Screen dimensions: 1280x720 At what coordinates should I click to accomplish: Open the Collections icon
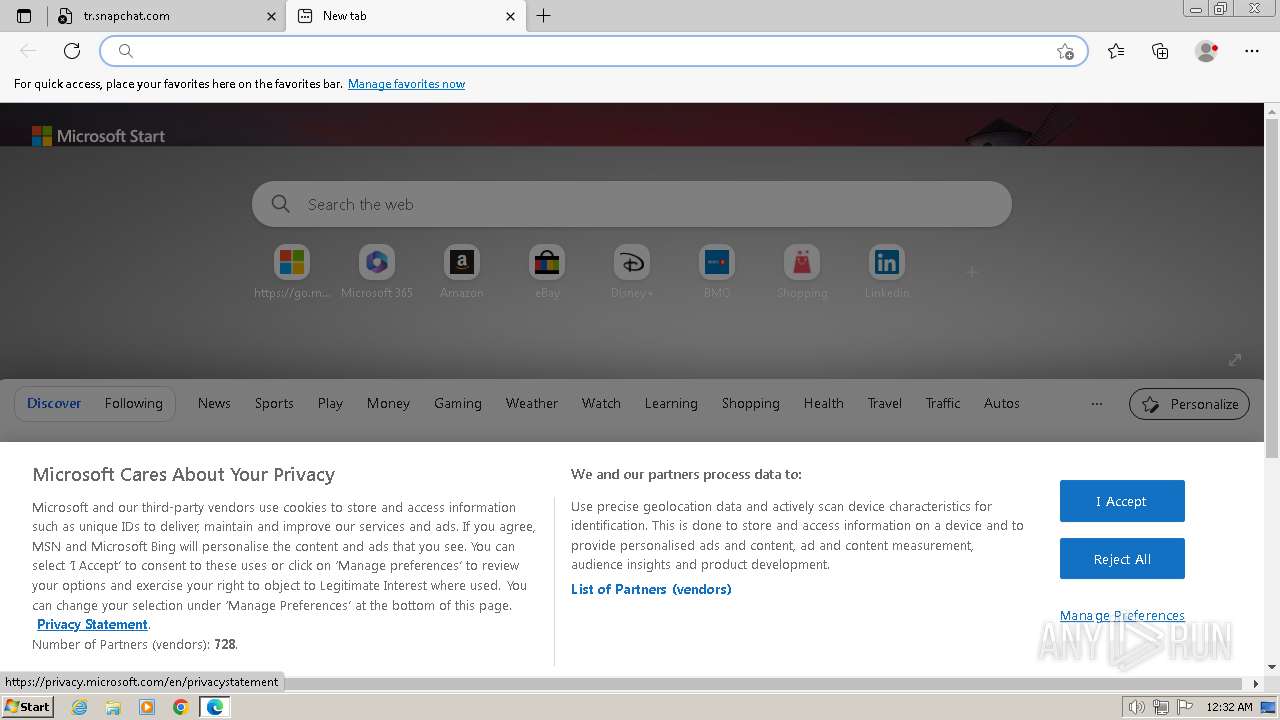(x=1160, y=51)
